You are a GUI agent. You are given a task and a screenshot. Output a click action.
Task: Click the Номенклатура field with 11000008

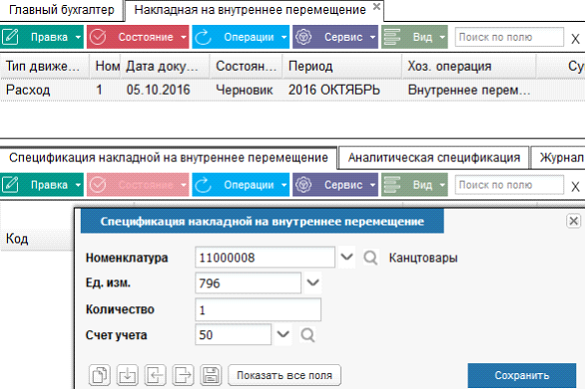(265, 258)
